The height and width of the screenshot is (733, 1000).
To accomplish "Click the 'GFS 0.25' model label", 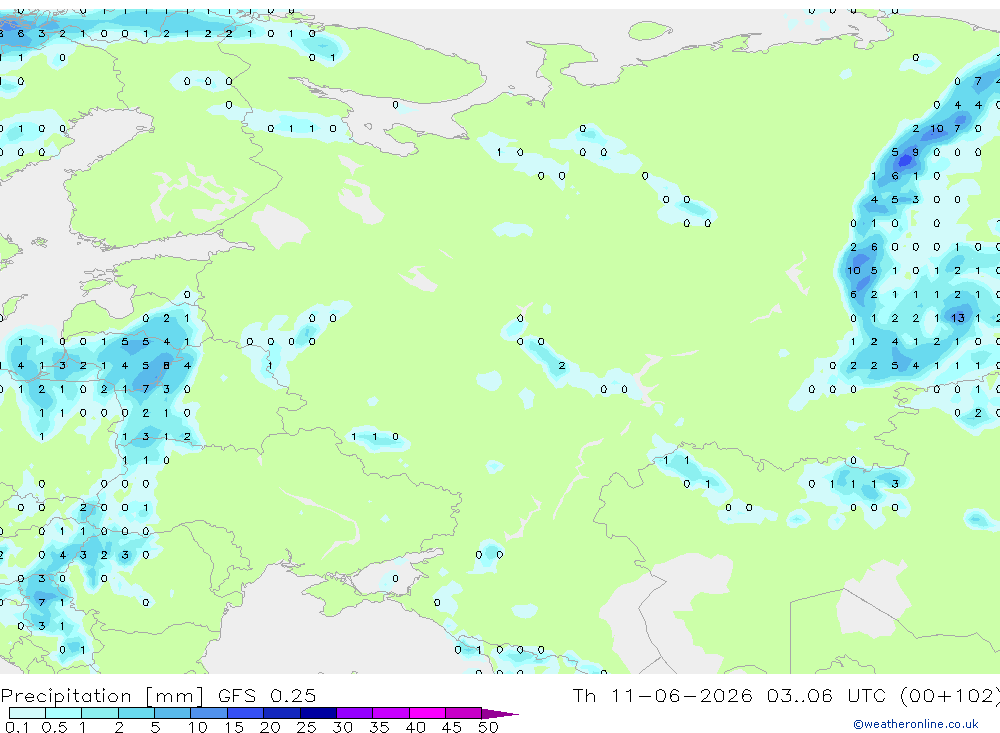I will pos(267,695).
